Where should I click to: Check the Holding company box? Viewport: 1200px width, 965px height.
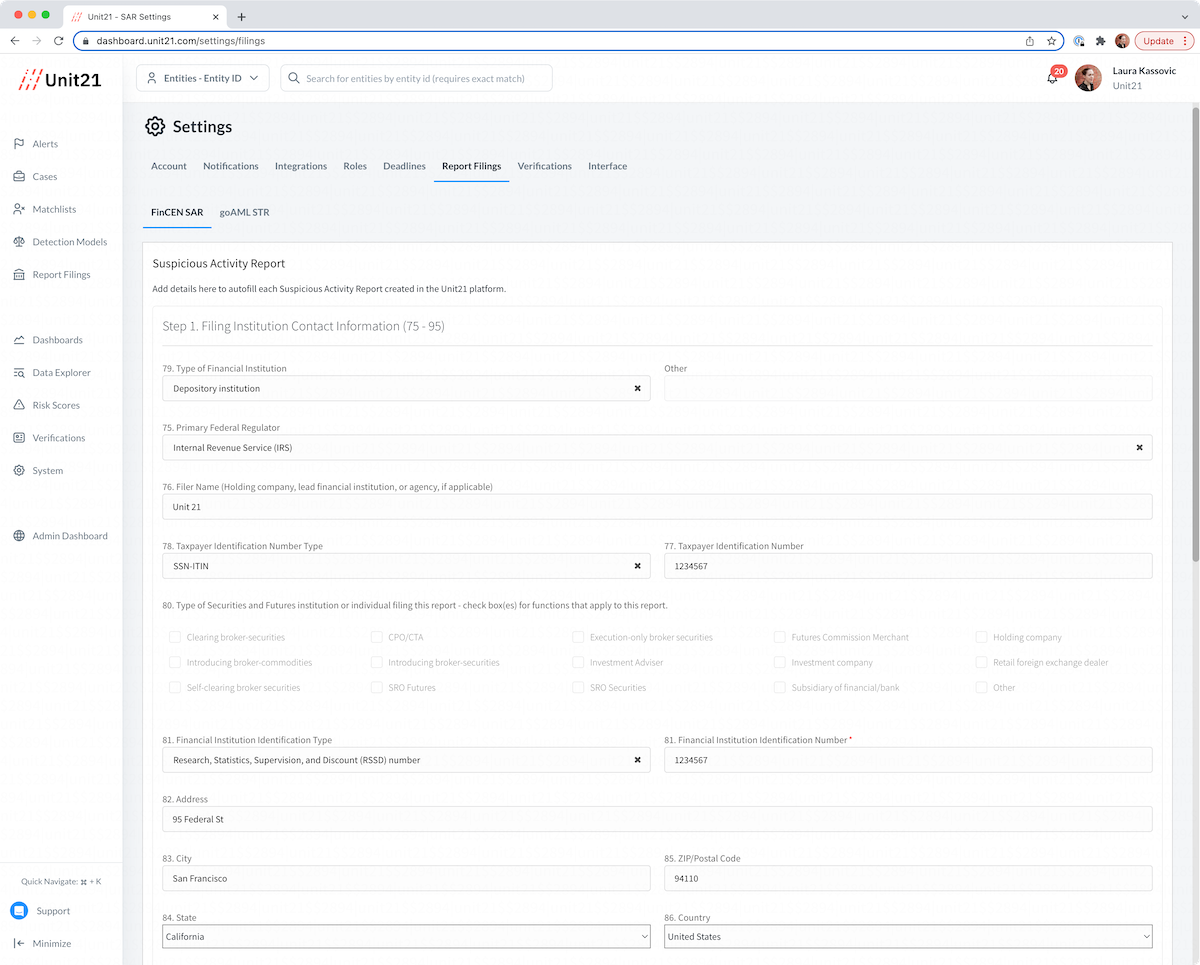[982, 637]
